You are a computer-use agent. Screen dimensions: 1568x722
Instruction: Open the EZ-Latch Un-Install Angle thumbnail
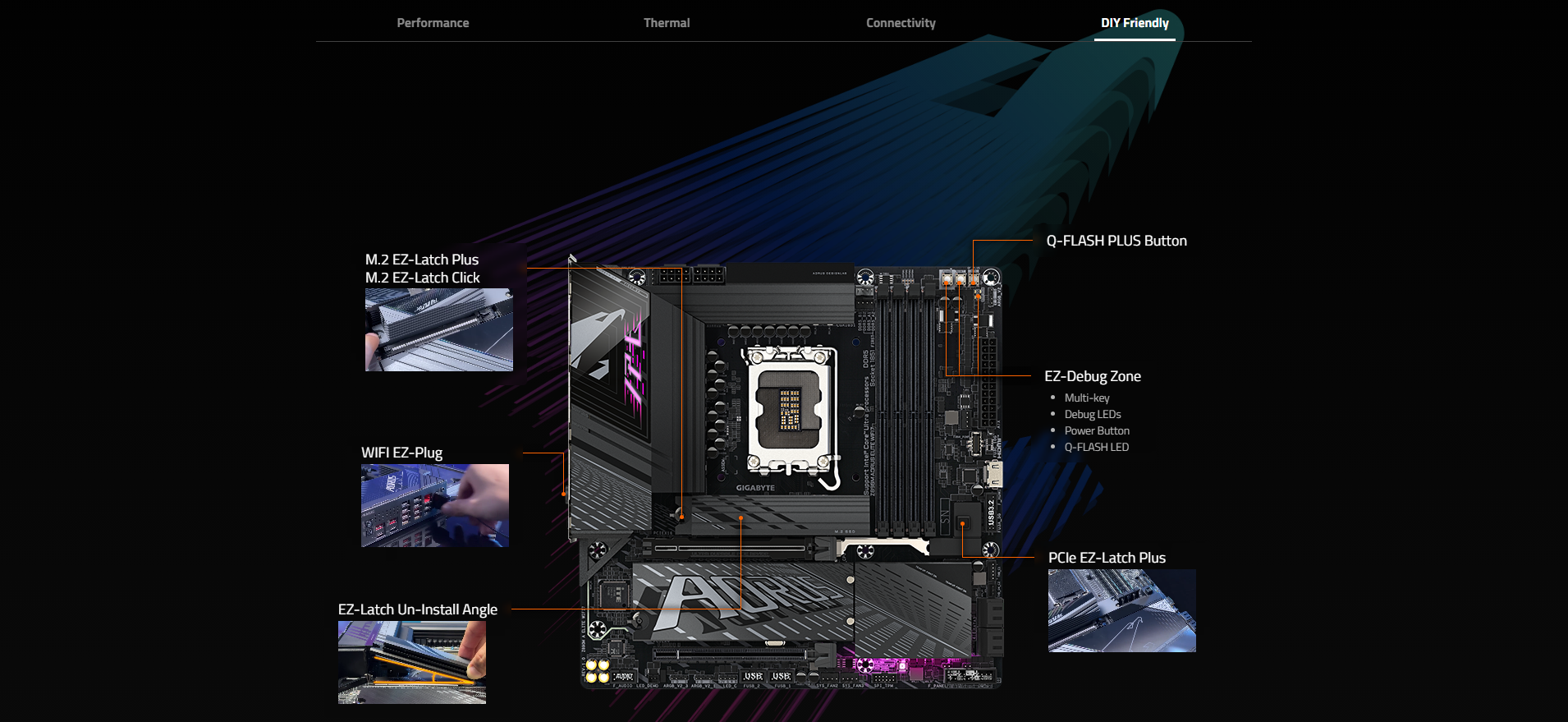pyautogui.click(x=412, y=662)
